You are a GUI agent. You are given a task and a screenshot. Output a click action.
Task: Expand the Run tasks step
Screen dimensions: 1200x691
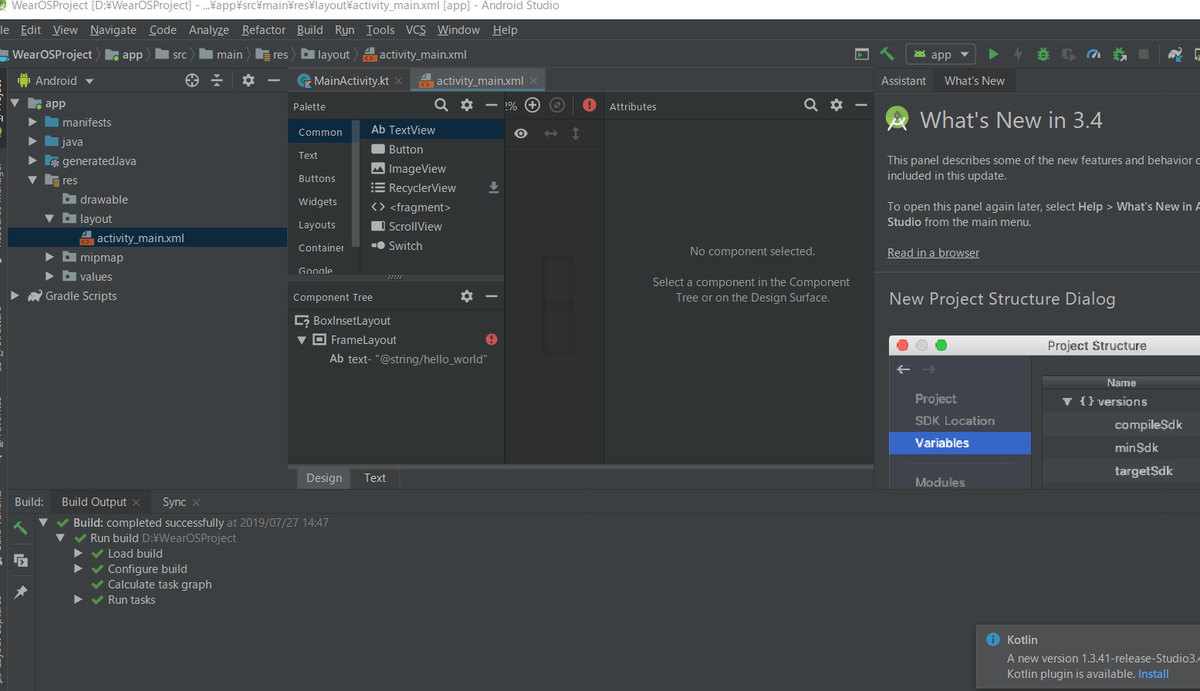(79, 600)
